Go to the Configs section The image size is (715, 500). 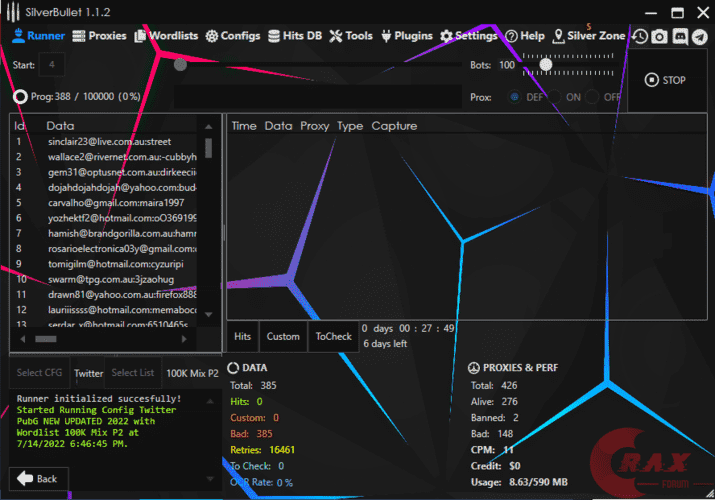(x=233, y=36)
